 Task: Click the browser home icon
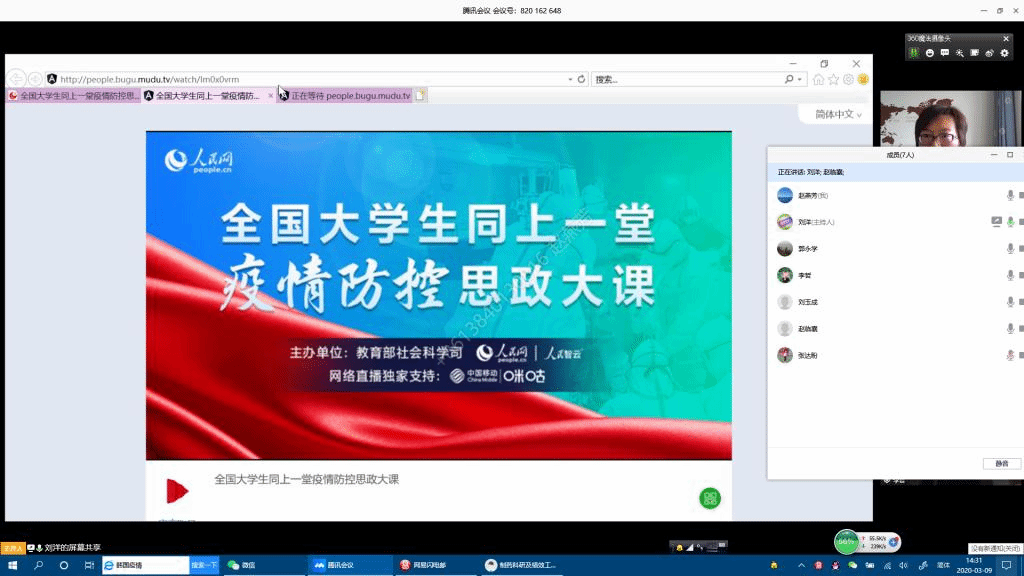click(819, 79)
